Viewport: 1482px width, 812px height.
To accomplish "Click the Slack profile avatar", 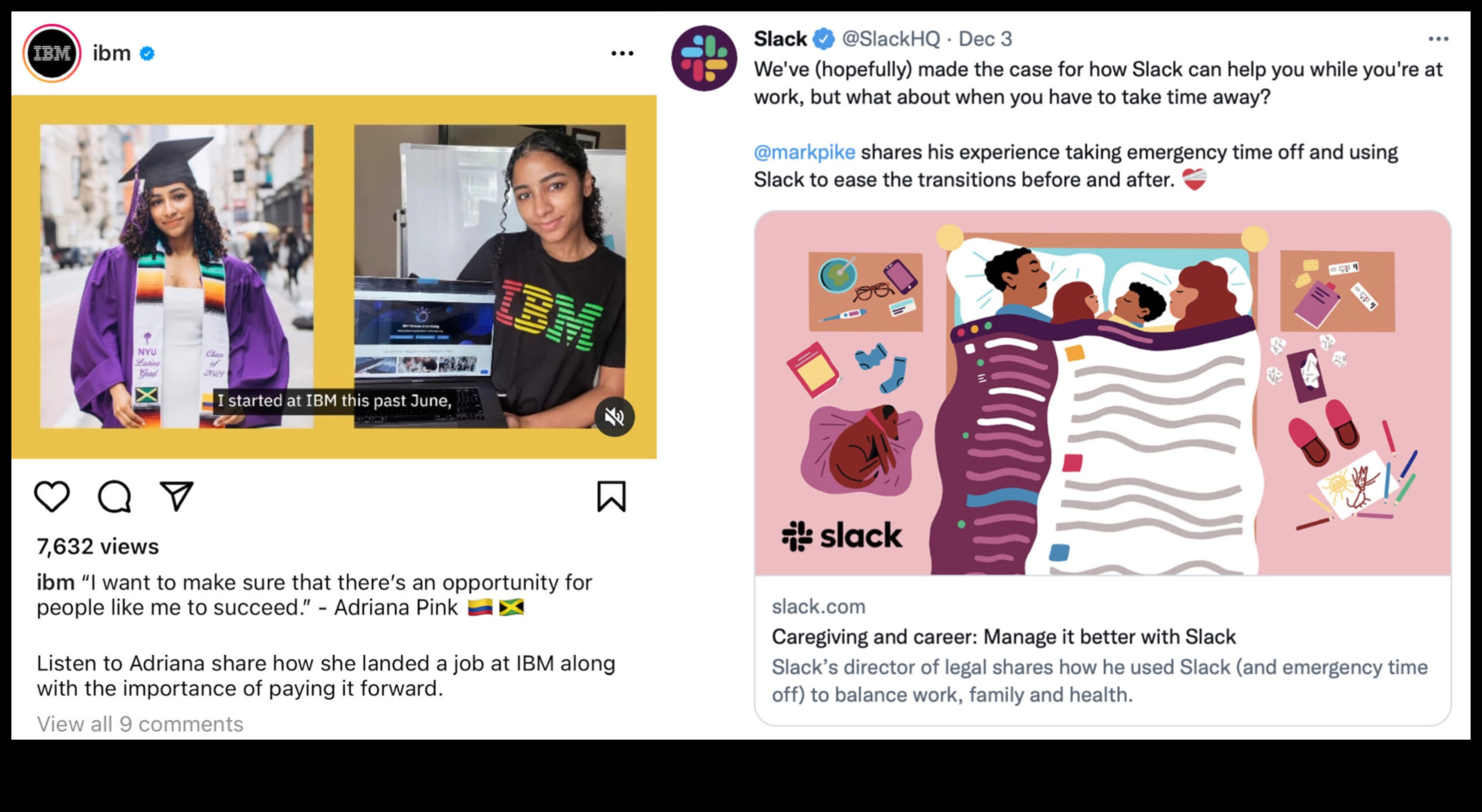I will [703, 58].
